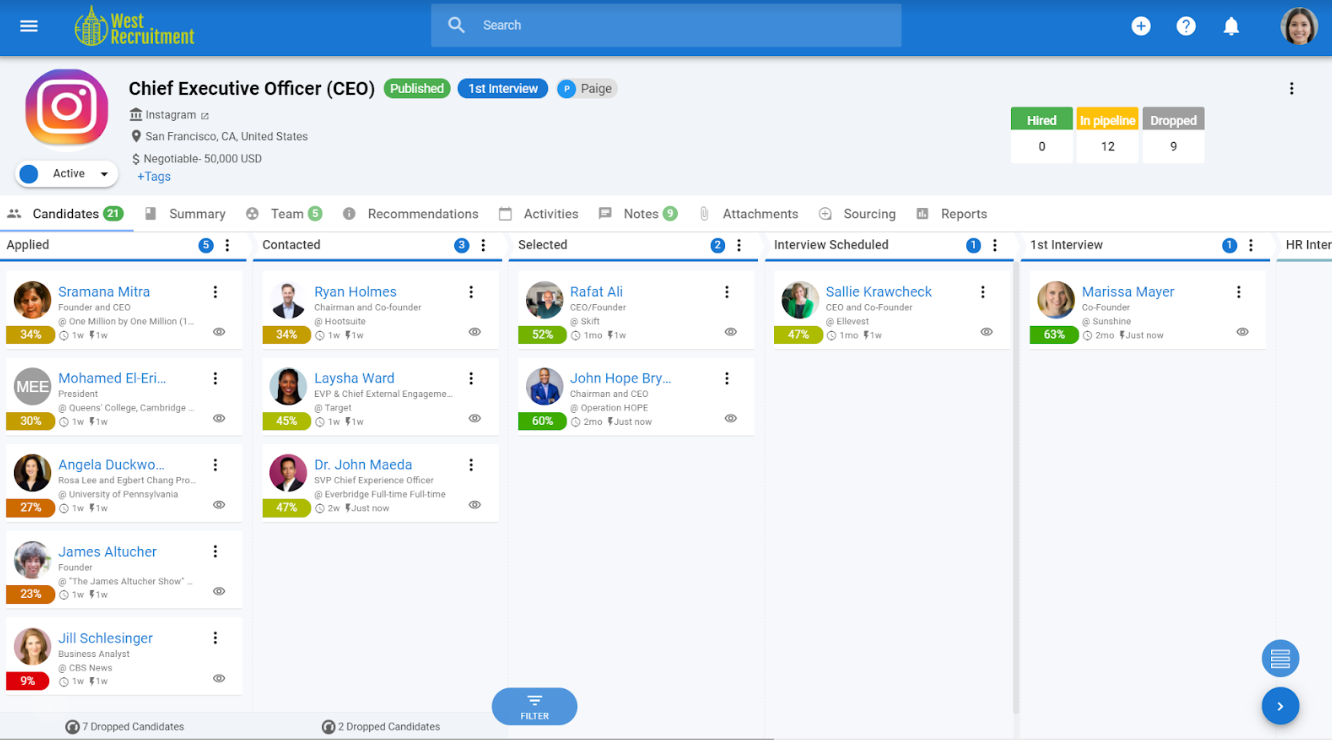Click the blue chevron to expand right panel
The image size is (1332, 740).
click(1280, 706)
